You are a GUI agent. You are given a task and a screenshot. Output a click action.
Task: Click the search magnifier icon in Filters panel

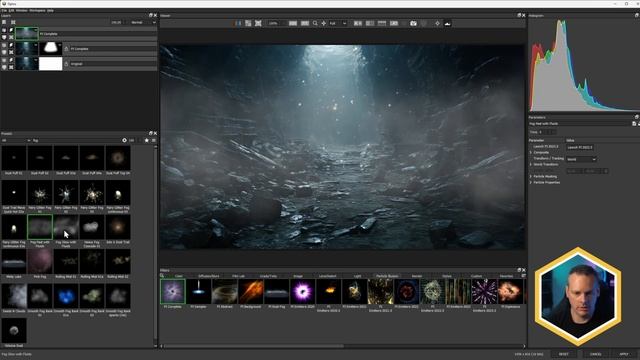(x=162, y=276)
